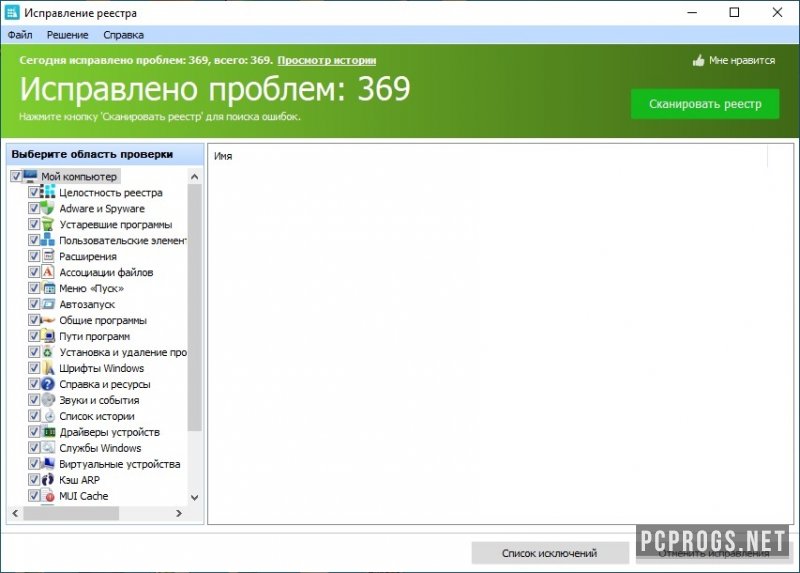Image resolution: width=800 pixels, height=573 pixels.
Task: Click the Целостность реестра icon
Action: point(48,193)
